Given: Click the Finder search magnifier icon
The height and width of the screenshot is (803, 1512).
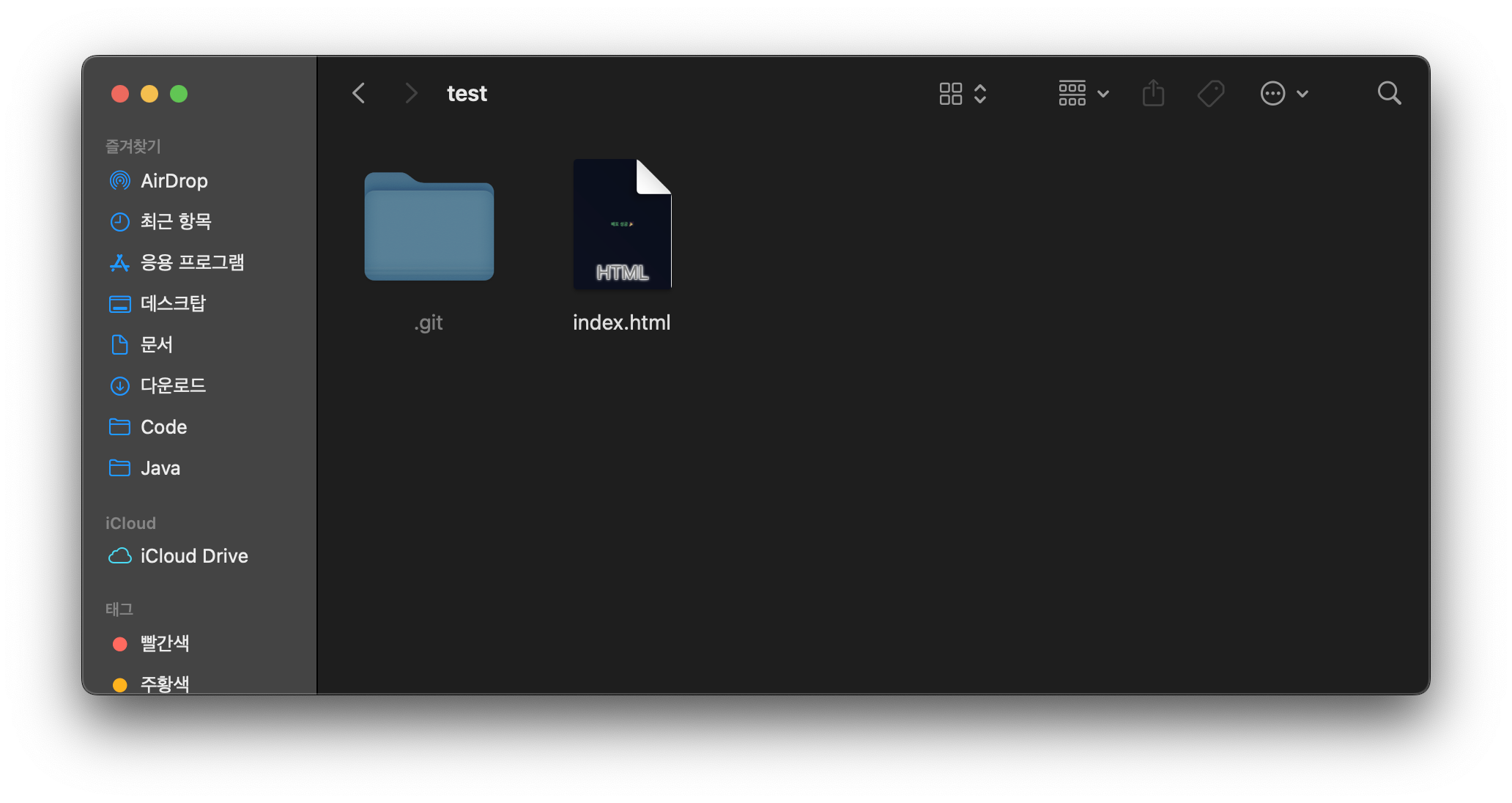Looking at the screenshot, I should pos(1389,93).
